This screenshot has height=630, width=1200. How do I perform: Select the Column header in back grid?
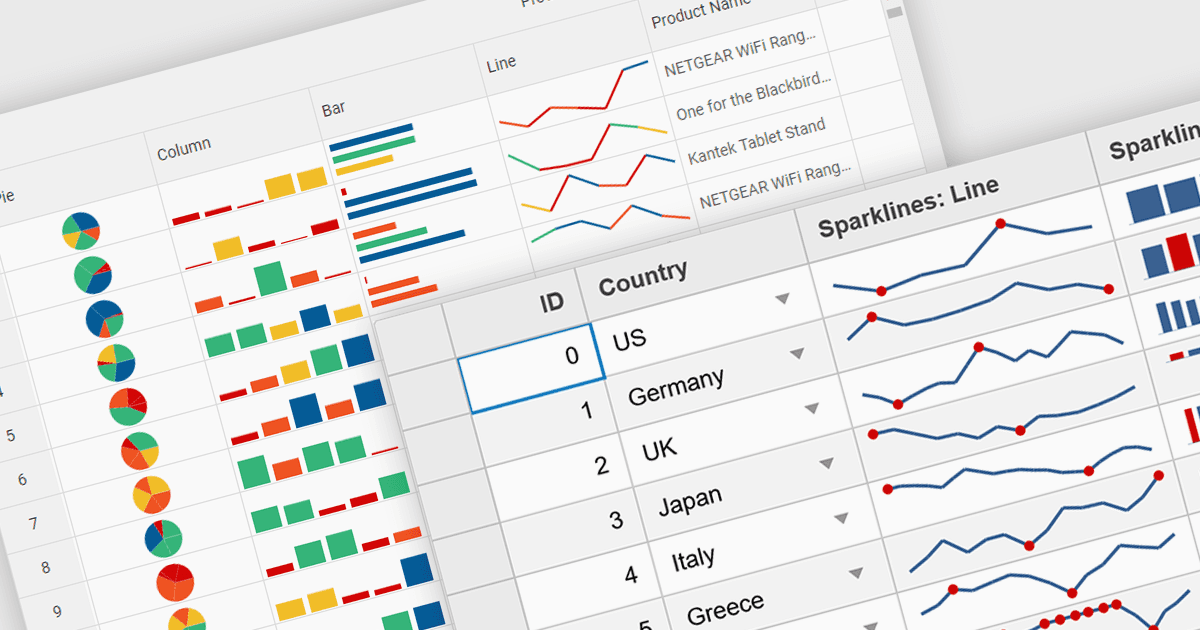(x=183, y=148)
